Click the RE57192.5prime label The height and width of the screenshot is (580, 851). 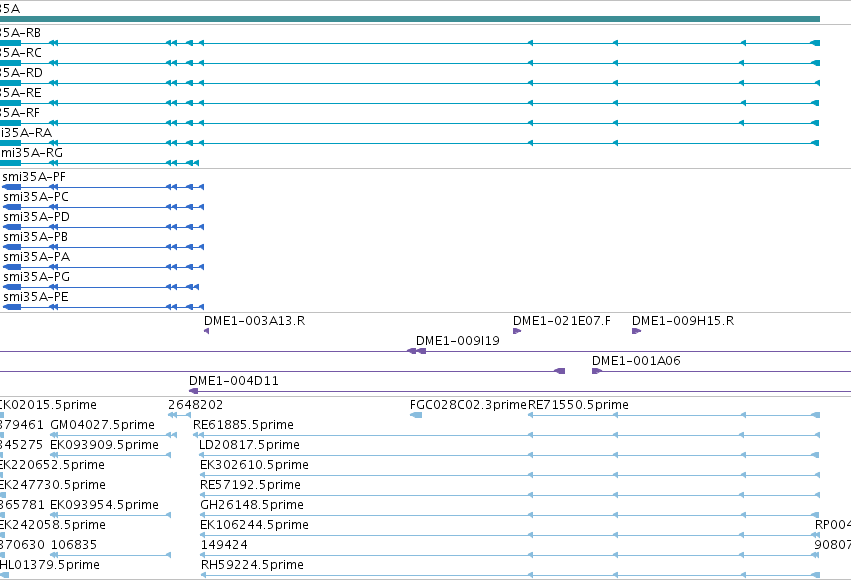tap(250, 485)
